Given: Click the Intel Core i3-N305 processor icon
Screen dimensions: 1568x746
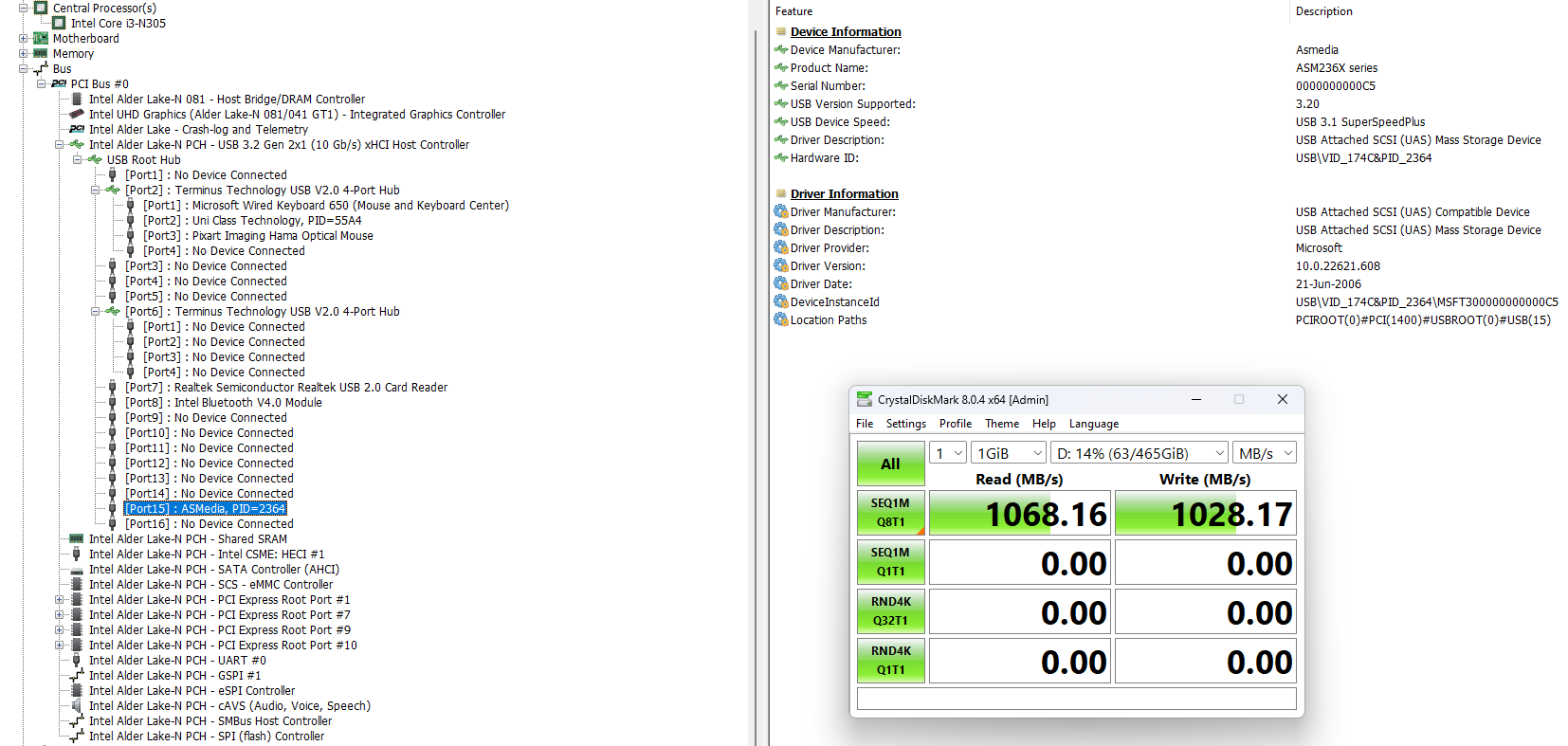Looking at the screenshot, I should pyautogui.click(x=59, y=23).
